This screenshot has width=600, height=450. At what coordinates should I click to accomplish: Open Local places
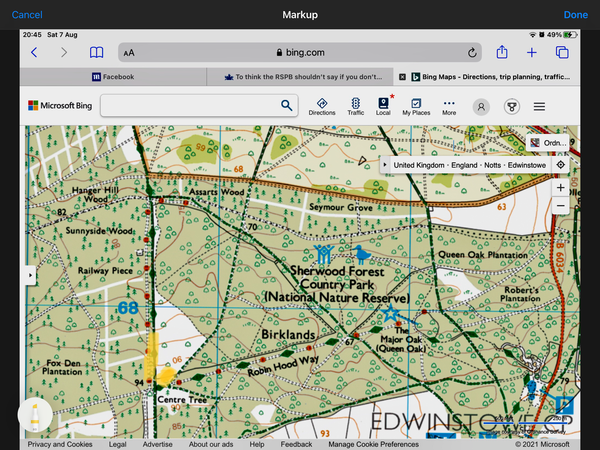[x=383, y=107]
